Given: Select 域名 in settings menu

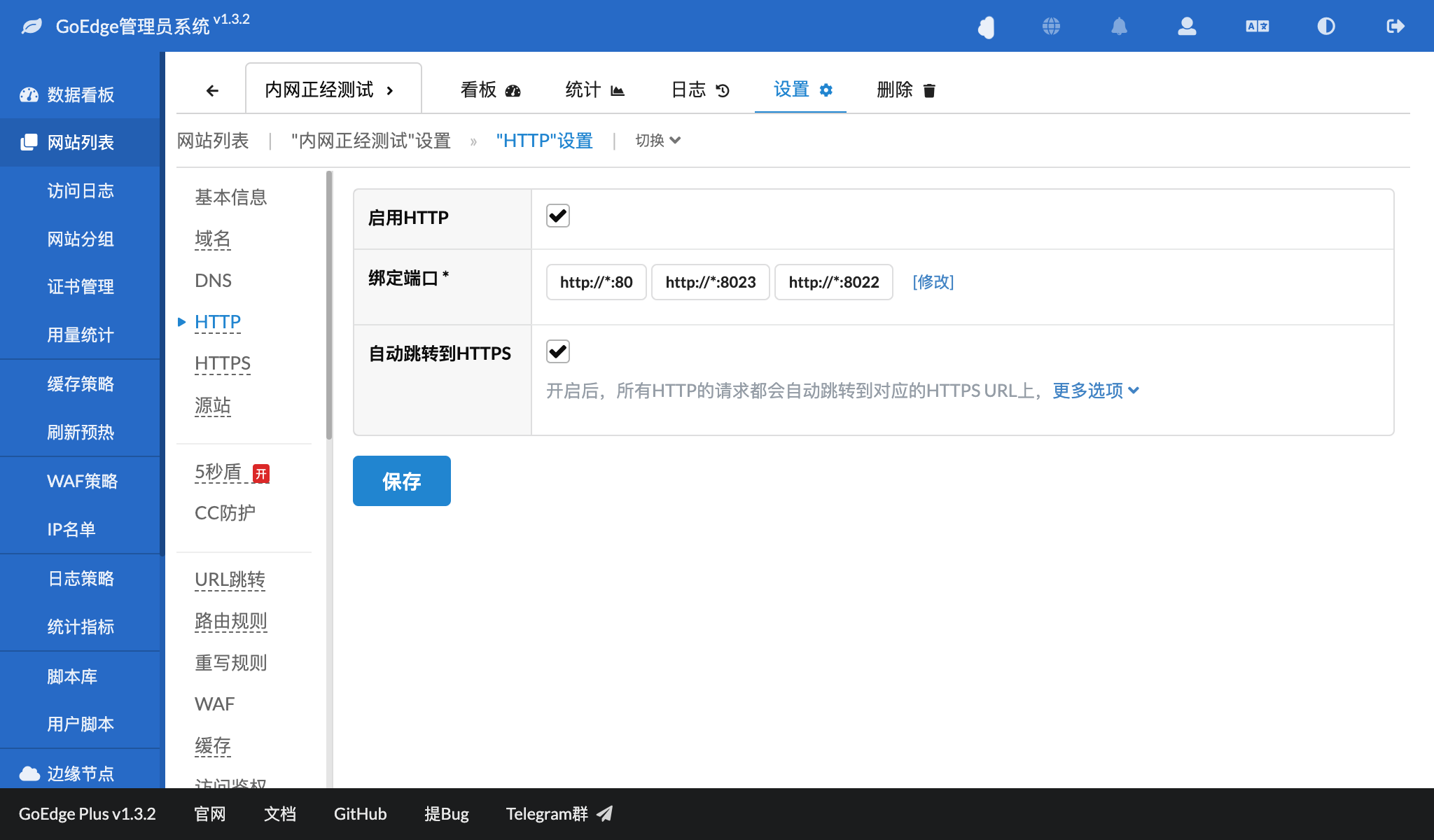Looking at the screenshot, I should pos(213,239).
